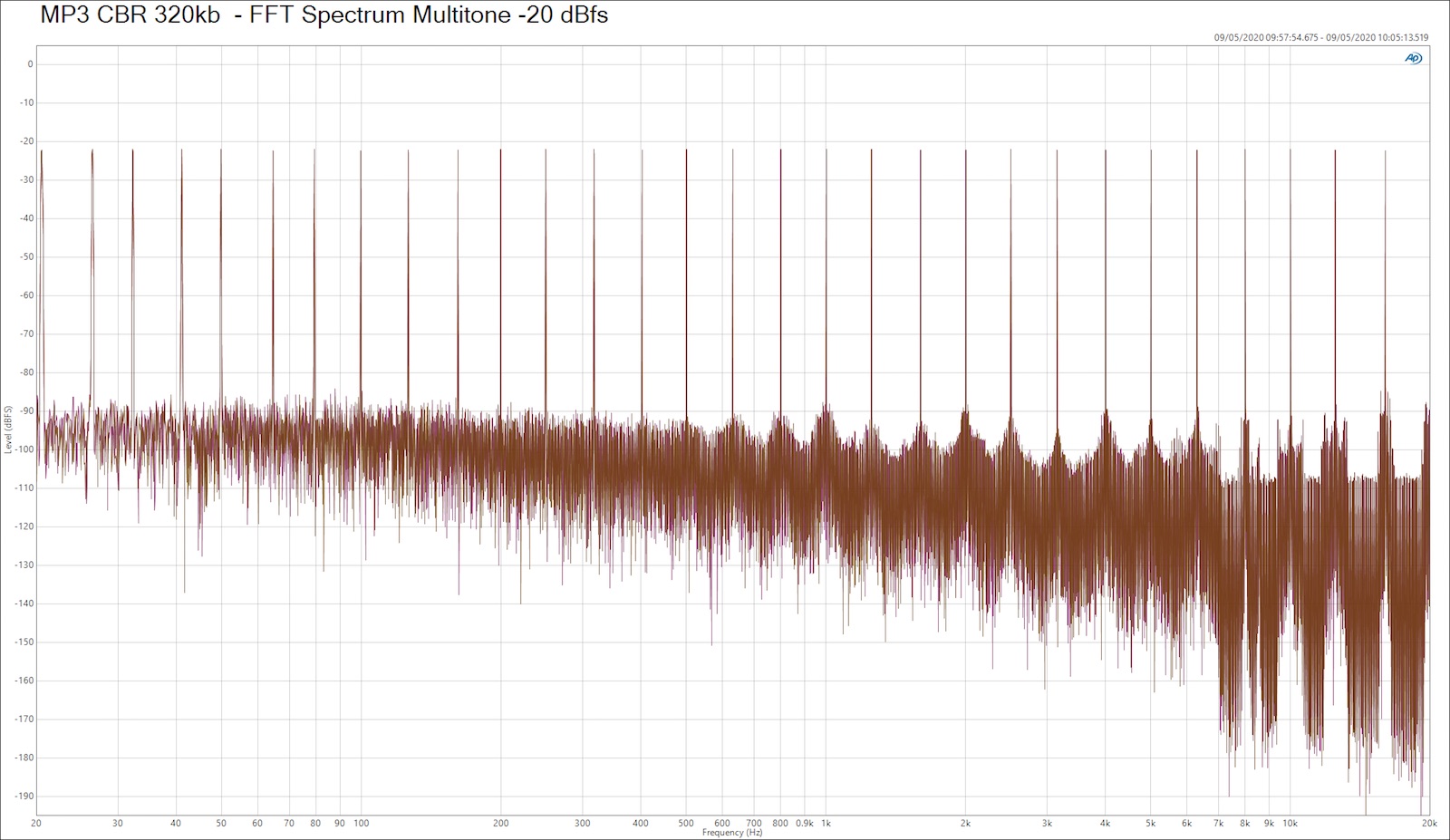Click the "-180" level axis label
The height and width of the screenshot is (840, 1450).
pyautogui.click(x=24, y=758)
